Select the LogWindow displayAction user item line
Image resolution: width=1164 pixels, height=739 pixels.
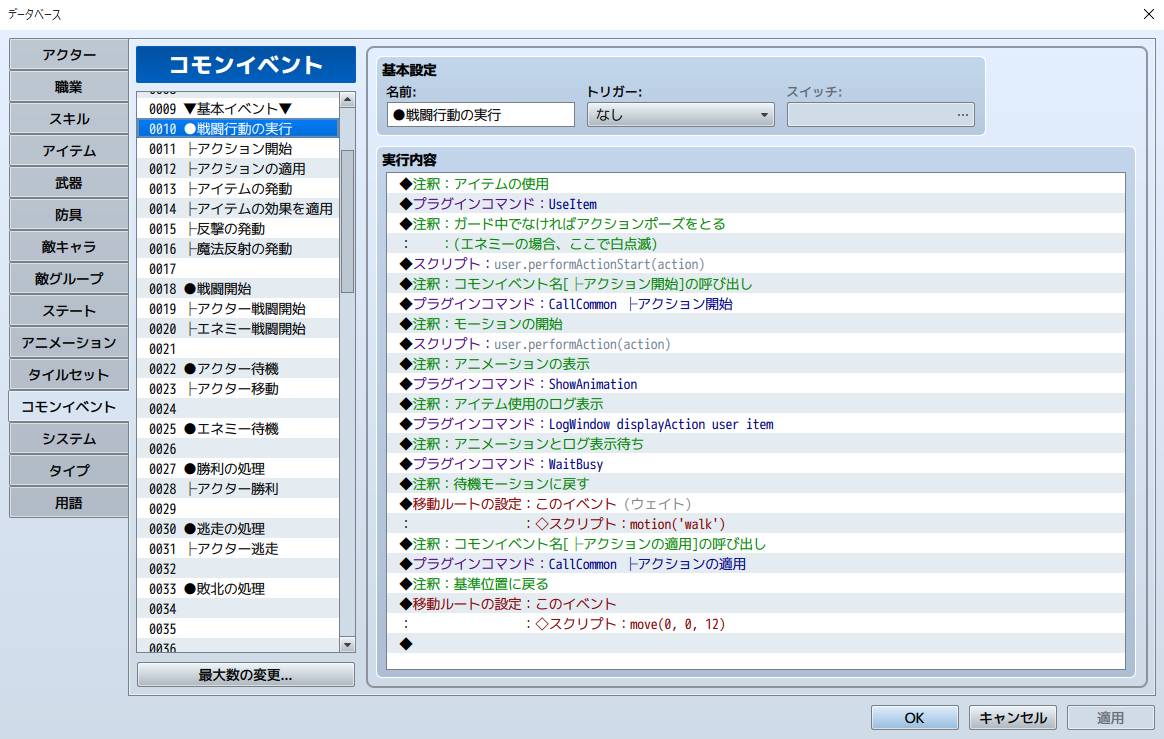point(756,424)
